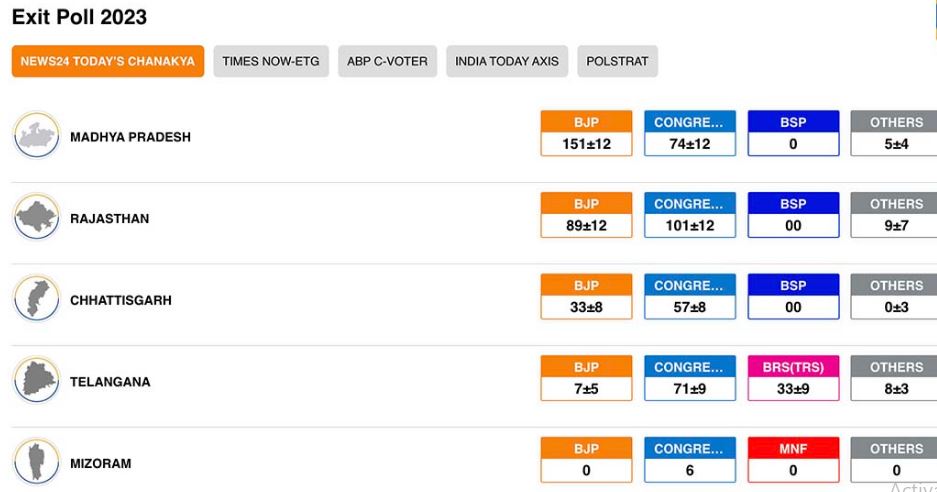The width and height of the screenshot is (937, 492).
Task: Open the ABP C-Voter tab
Action: click(x=387, y=61)
